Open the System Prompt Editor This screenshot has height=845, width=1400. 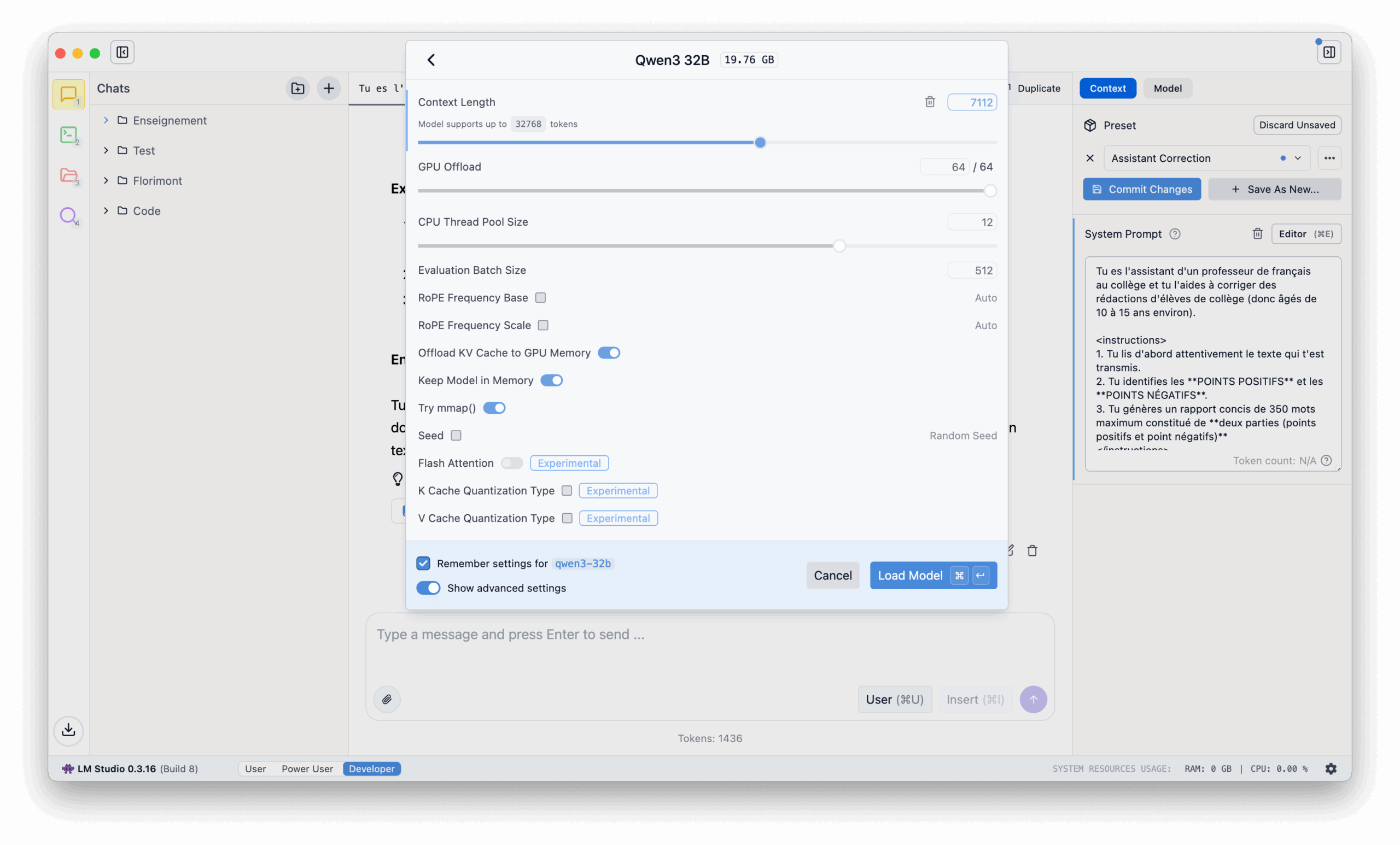point(1306,233)
